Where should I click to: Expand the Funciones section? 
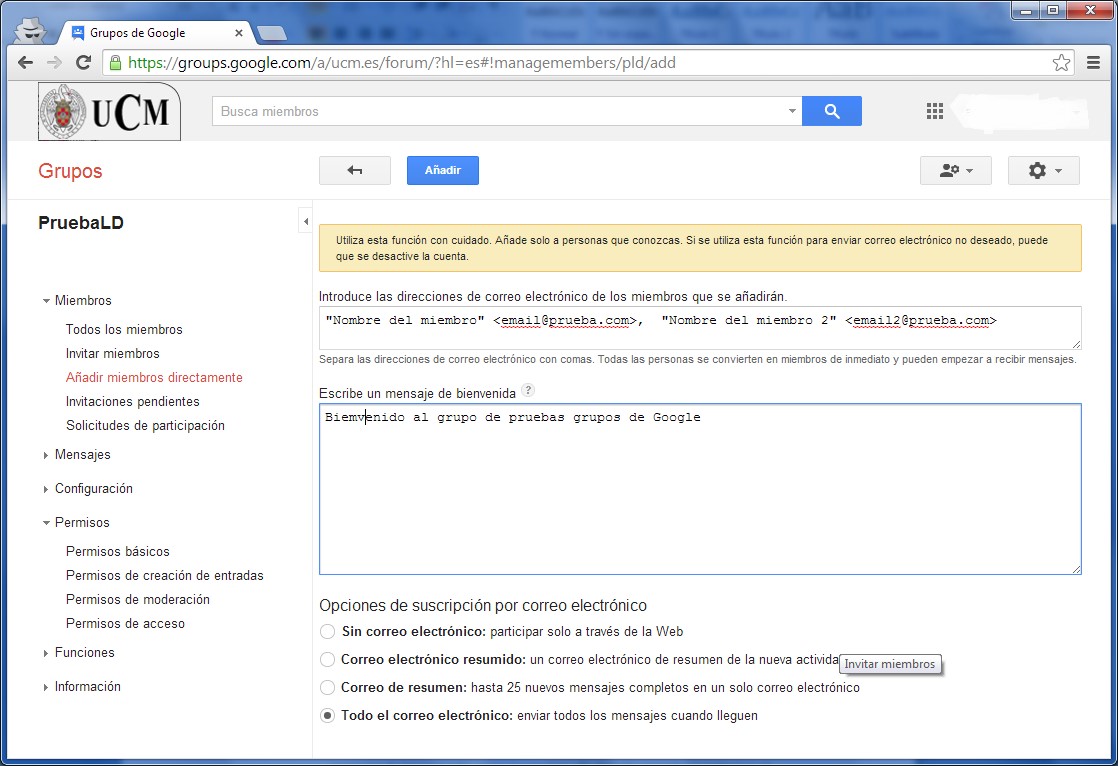(x=46, y=653)
